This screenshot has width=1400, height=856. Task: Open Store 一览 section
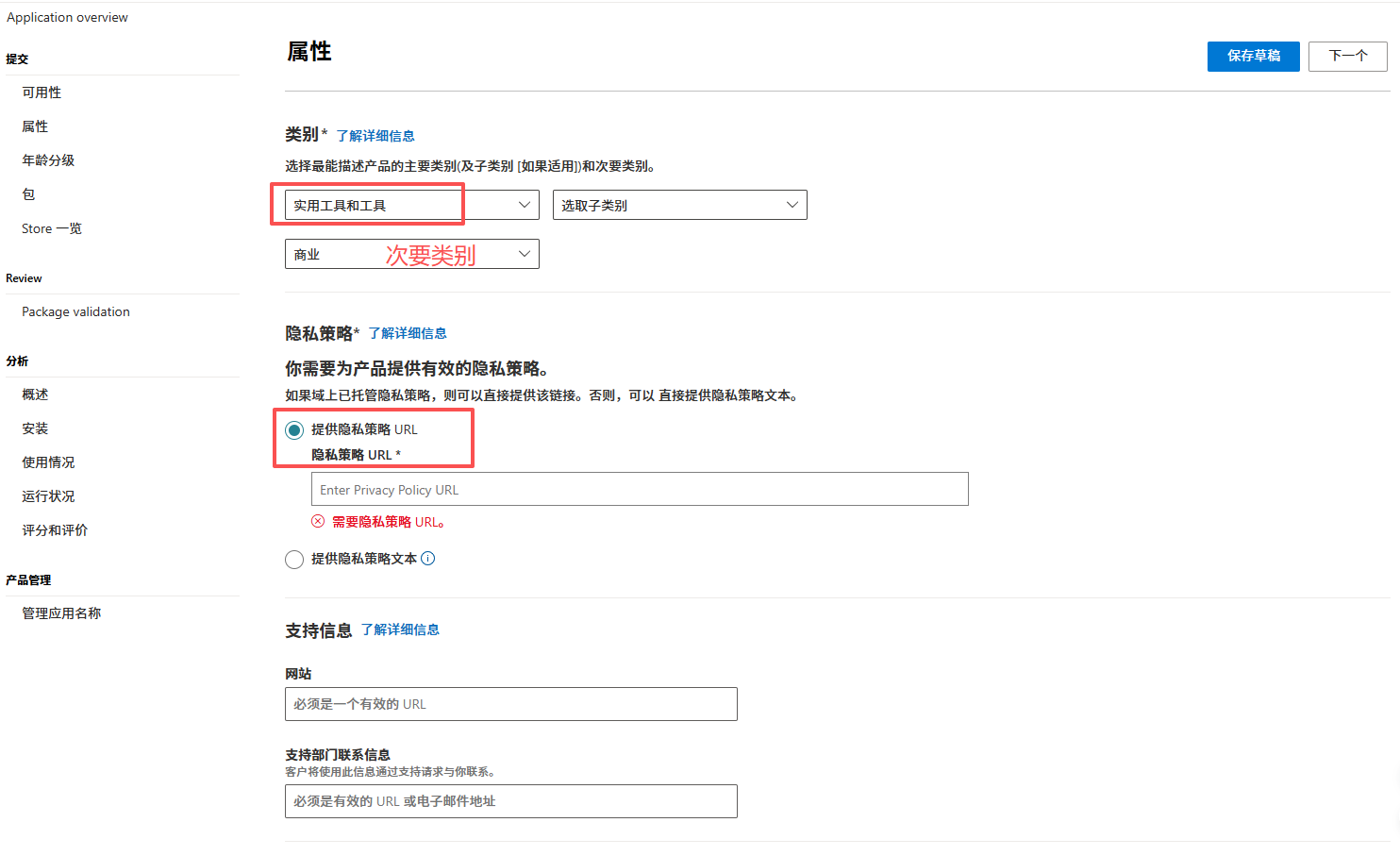click(52, 228)
